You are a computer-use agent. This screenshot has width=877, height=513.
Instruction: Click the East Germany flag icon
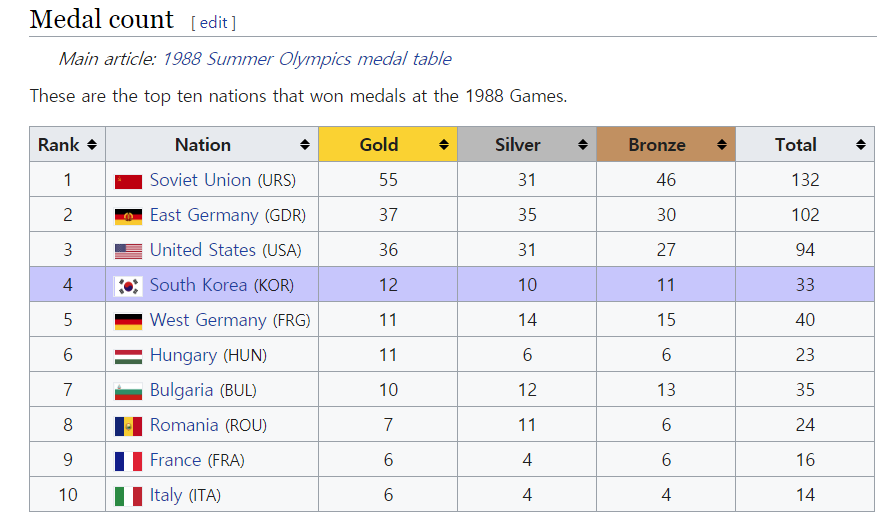pos(128,216)
